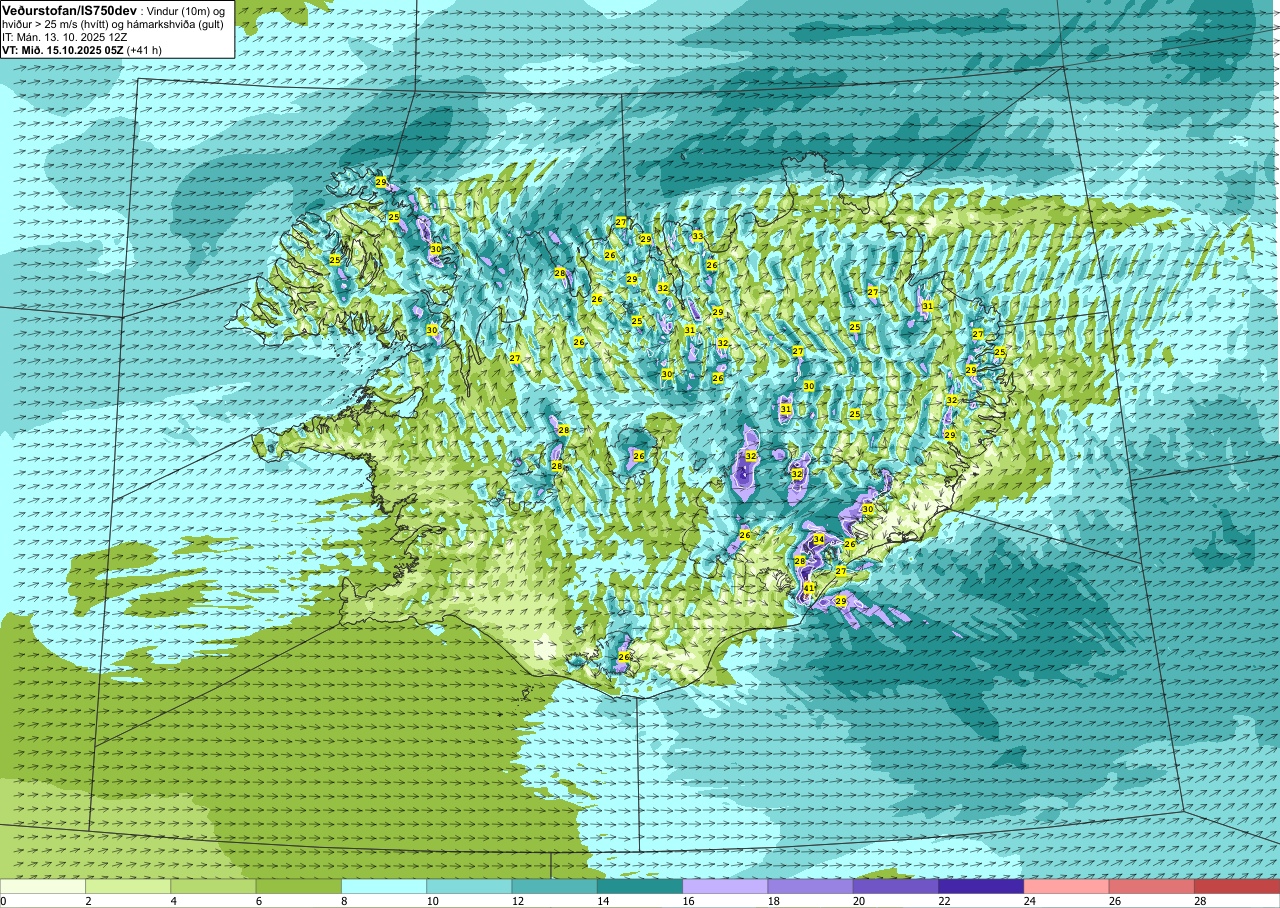Click the red 28–30 m/s legend swatch
Screen dimensions: 1280x908
pyautogui.click(x=1237, y=886)
